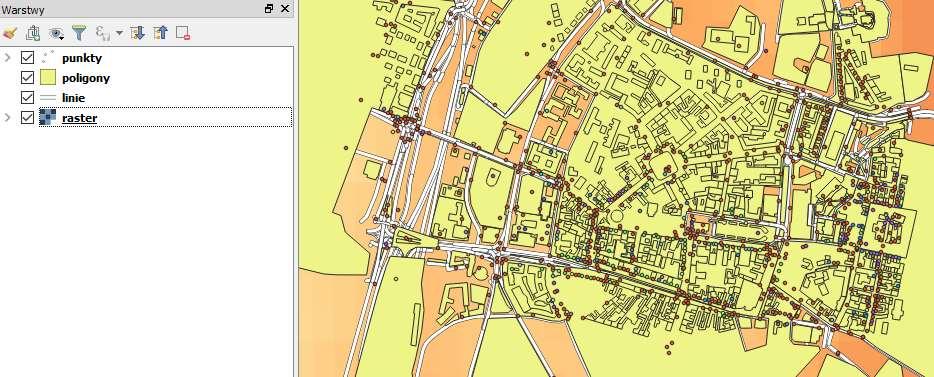Uncheck the punkty layer visibility
Viewport: 934px width, 377px height.
[x=27, y=58]
